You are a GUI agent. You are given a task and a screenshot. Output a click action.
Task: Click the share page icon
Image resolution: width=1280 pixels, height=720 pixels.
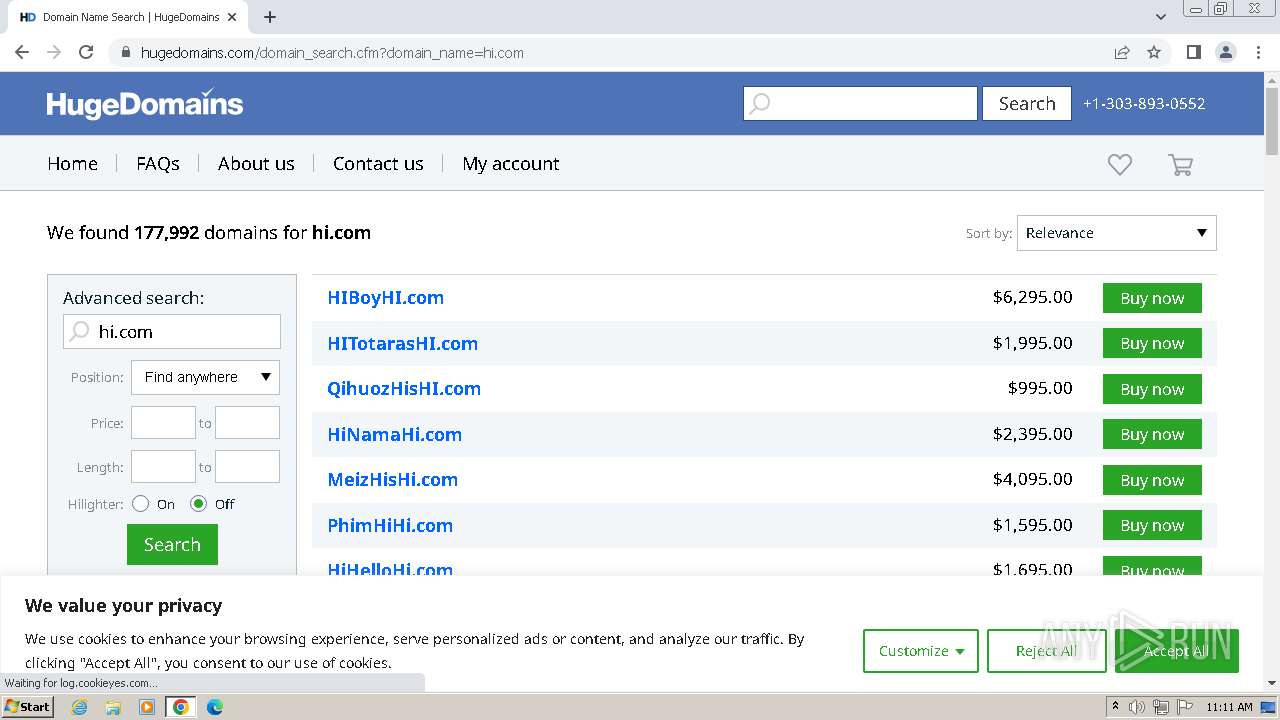1122,52
